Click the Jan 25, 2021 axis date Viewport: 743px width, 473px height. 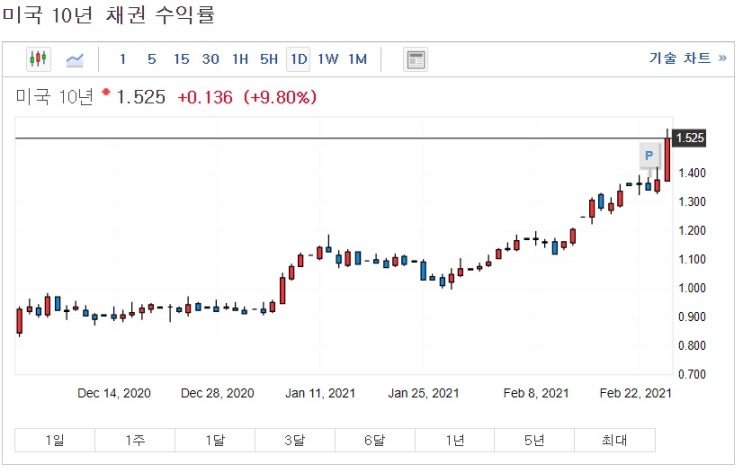(424, 393)
